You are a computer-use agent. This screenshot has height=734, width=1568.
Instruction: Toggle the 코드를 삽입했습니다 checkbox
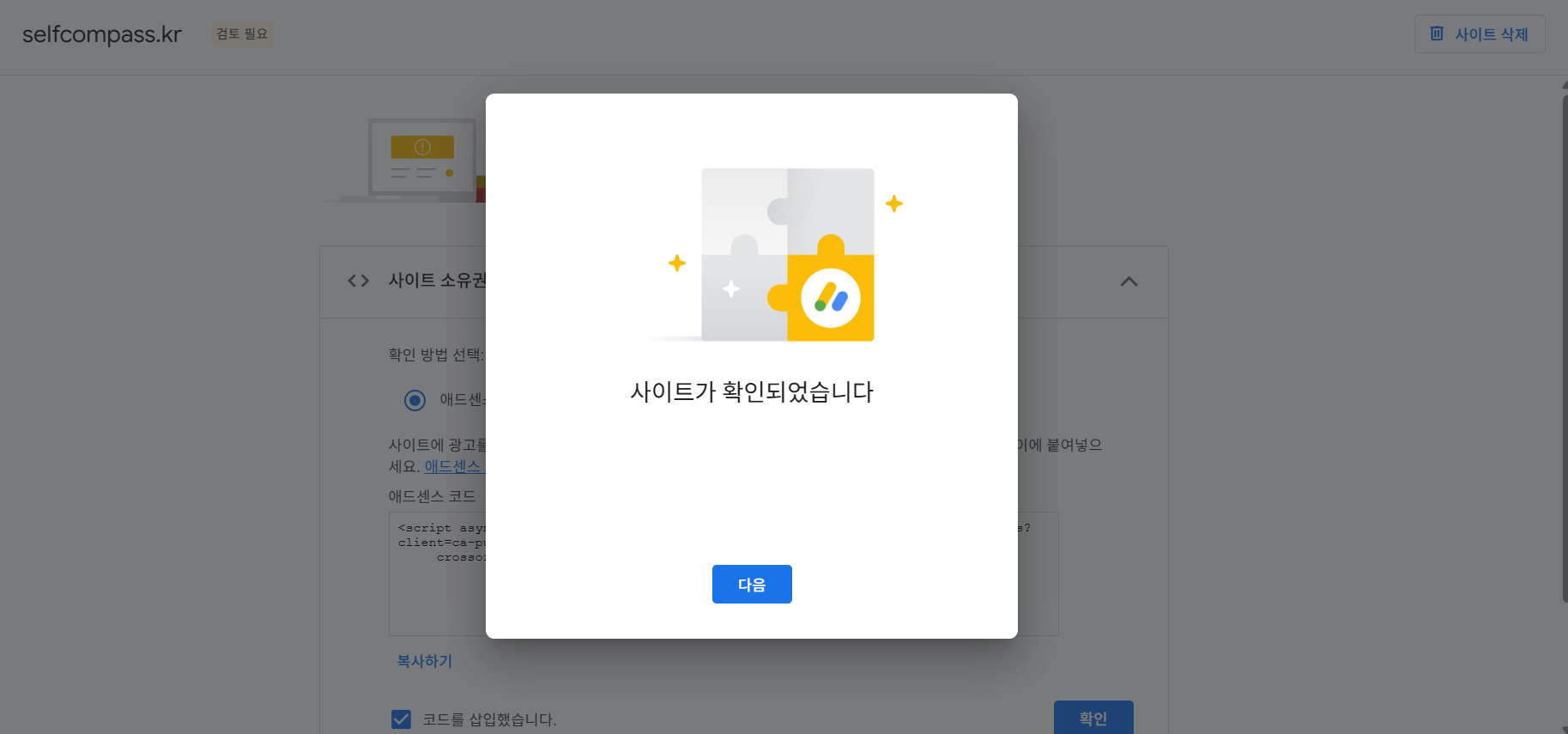click(x=401, y=719)
